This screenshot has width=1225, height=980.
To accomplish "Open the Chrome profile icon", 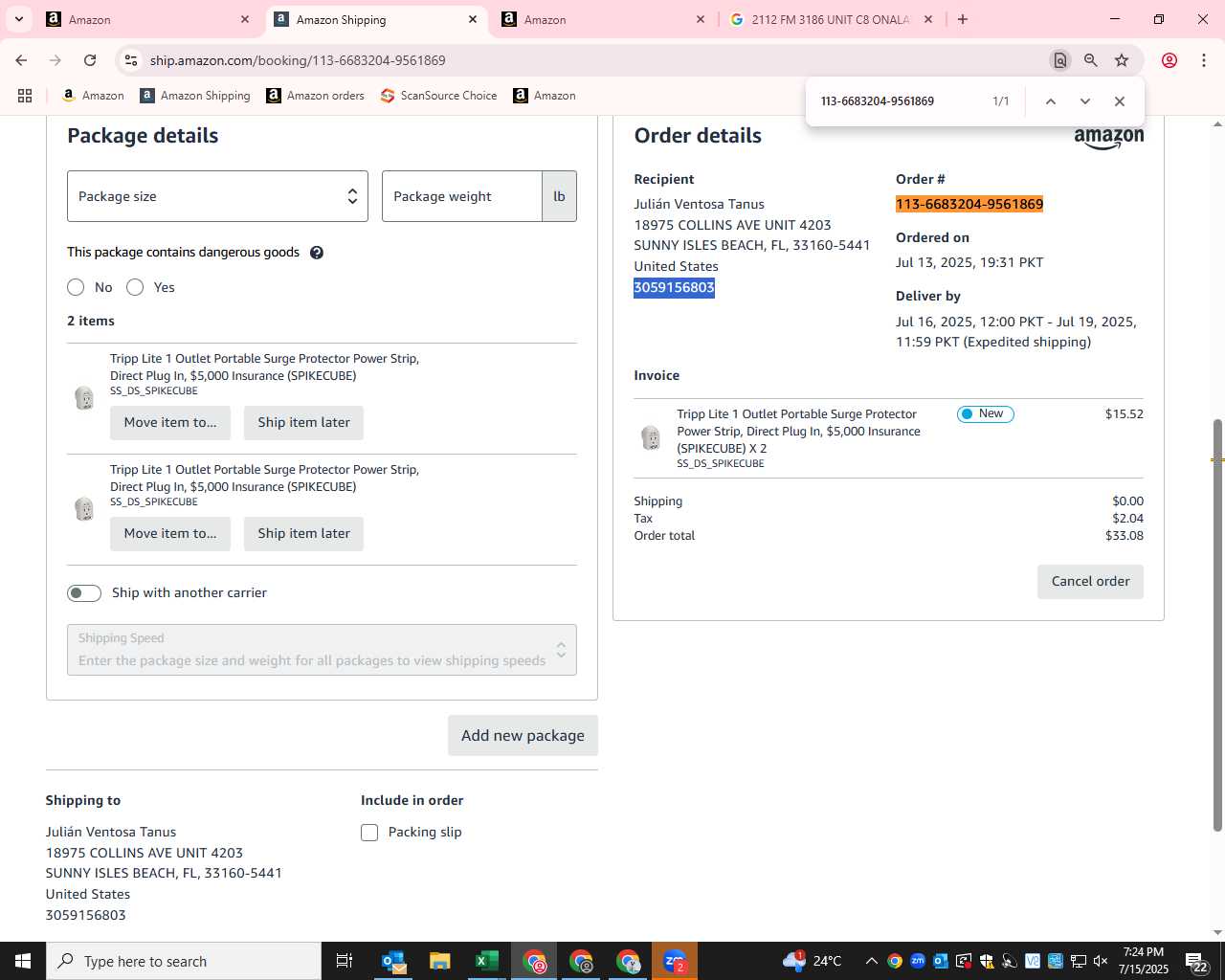I will coord(1169,60).
